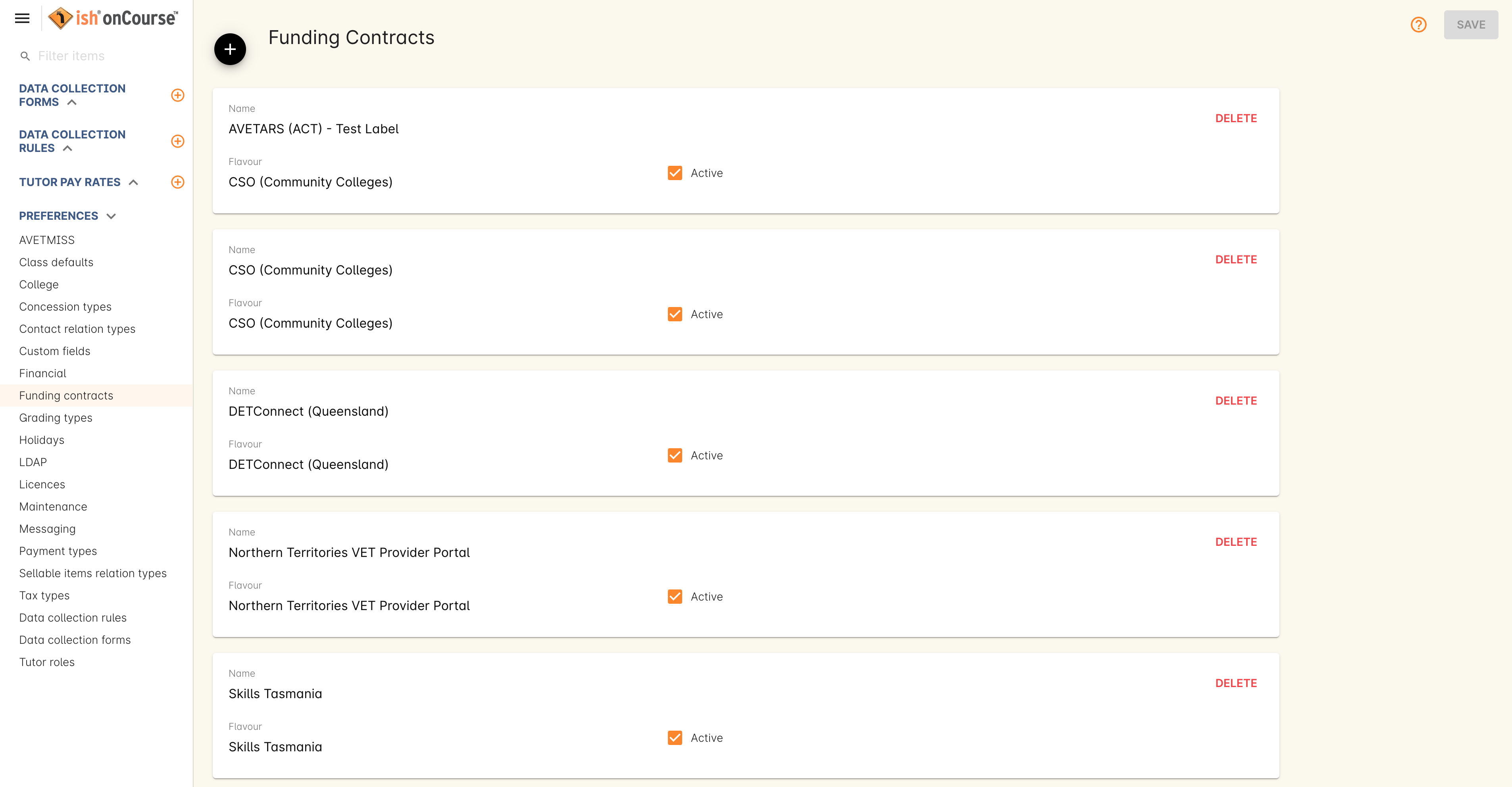Select Funding contracts from sidebar menu

coord(66,395)
